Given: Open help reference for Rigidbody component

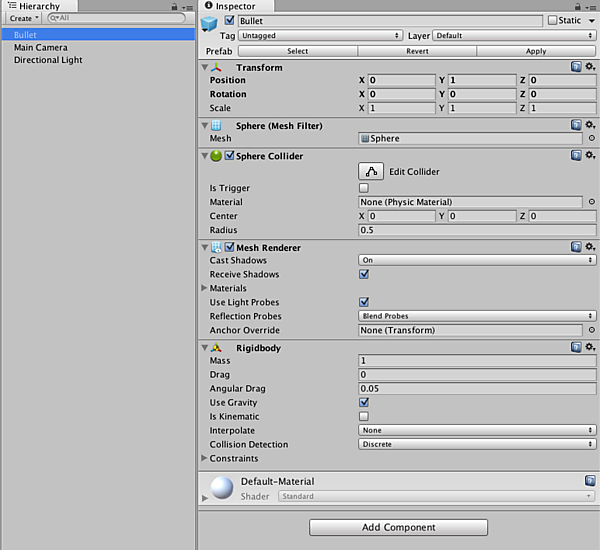Looking at the screenshot, I should [576, 347].
